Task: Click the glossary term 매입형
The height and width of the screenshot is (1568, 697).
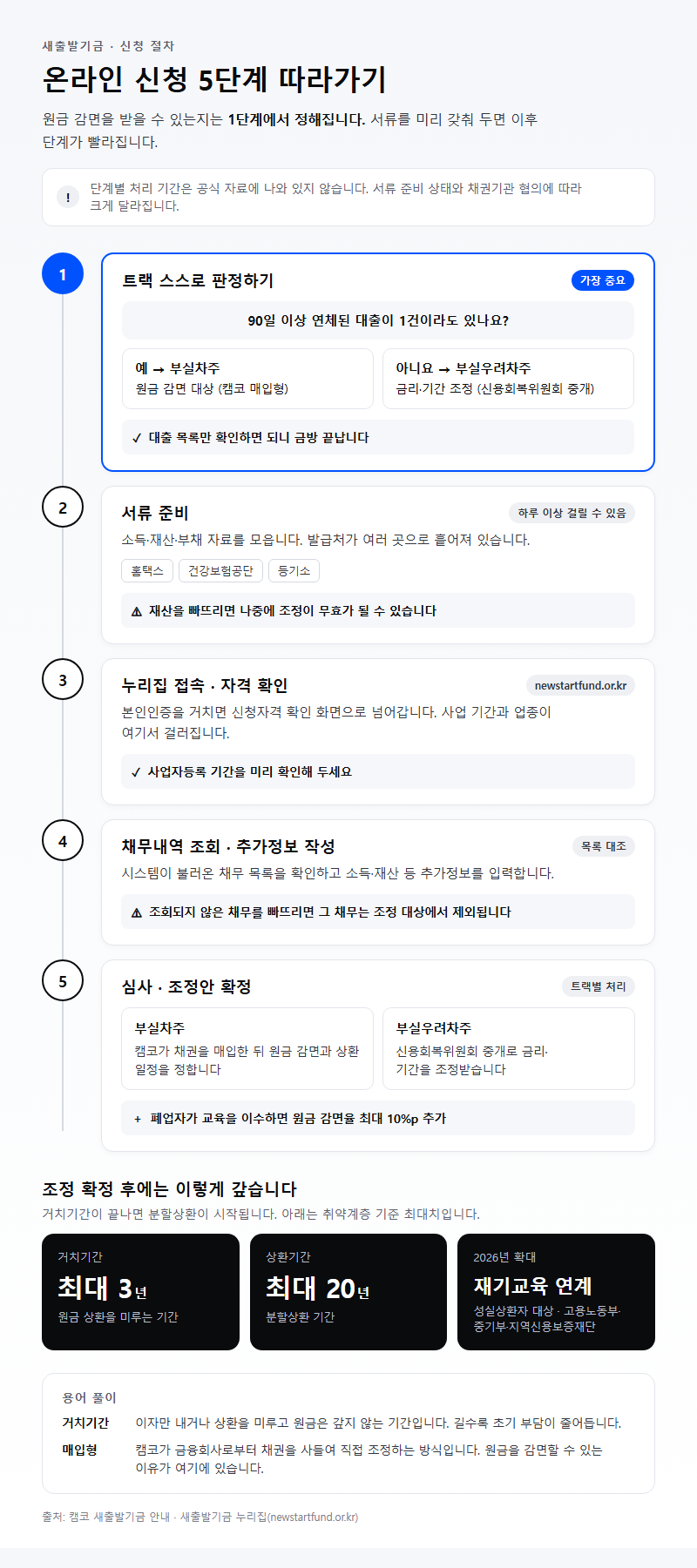Action: coord(79,1450)
